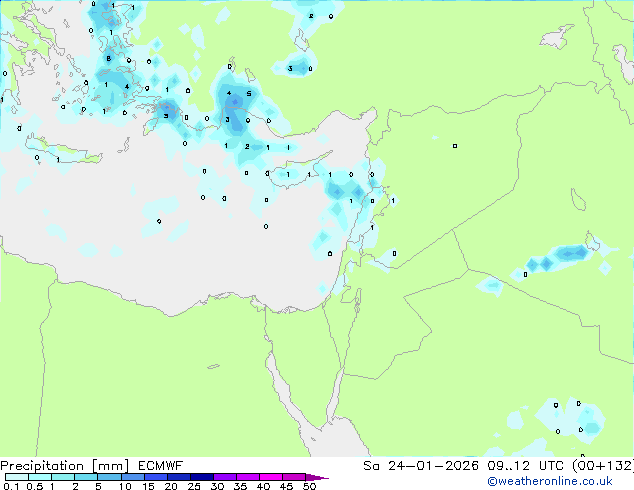Select the 35–40 mm legend swatch
The image size is (634, 490).
pyautogui.click(x=248, y=477)
